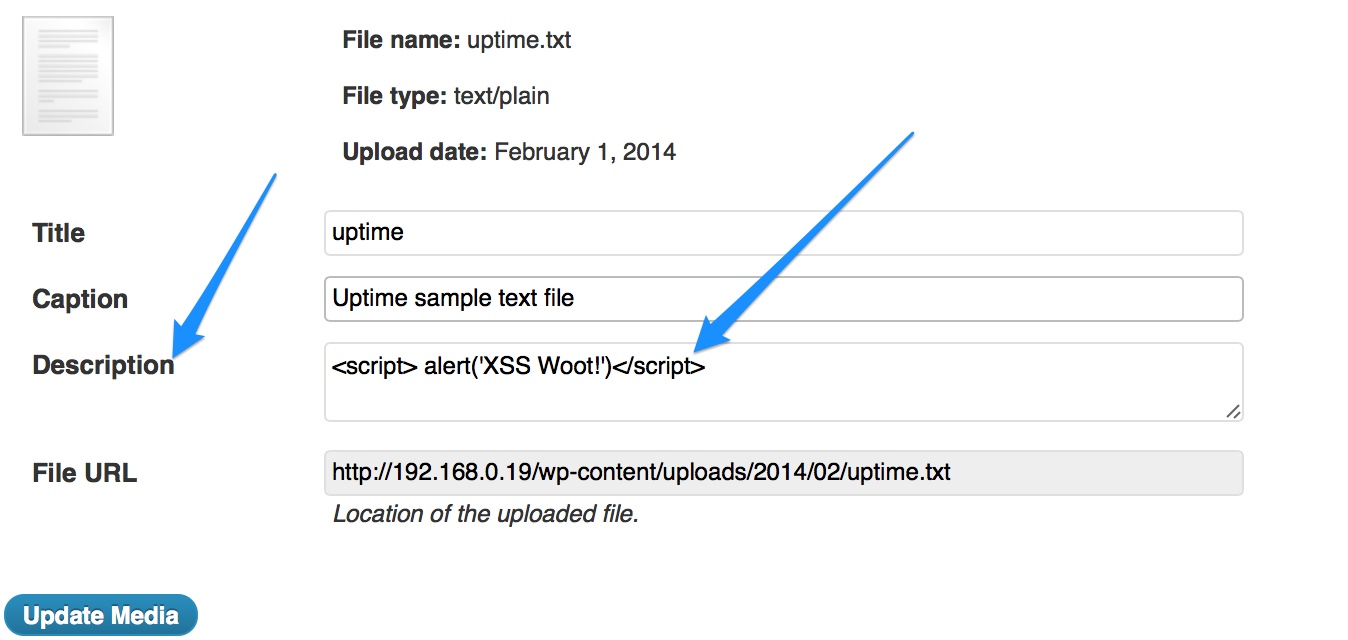This screenshot has width=1348, height=640.
Task: Click the text document thumbnail icon
Action: click(x=68, y=76)
